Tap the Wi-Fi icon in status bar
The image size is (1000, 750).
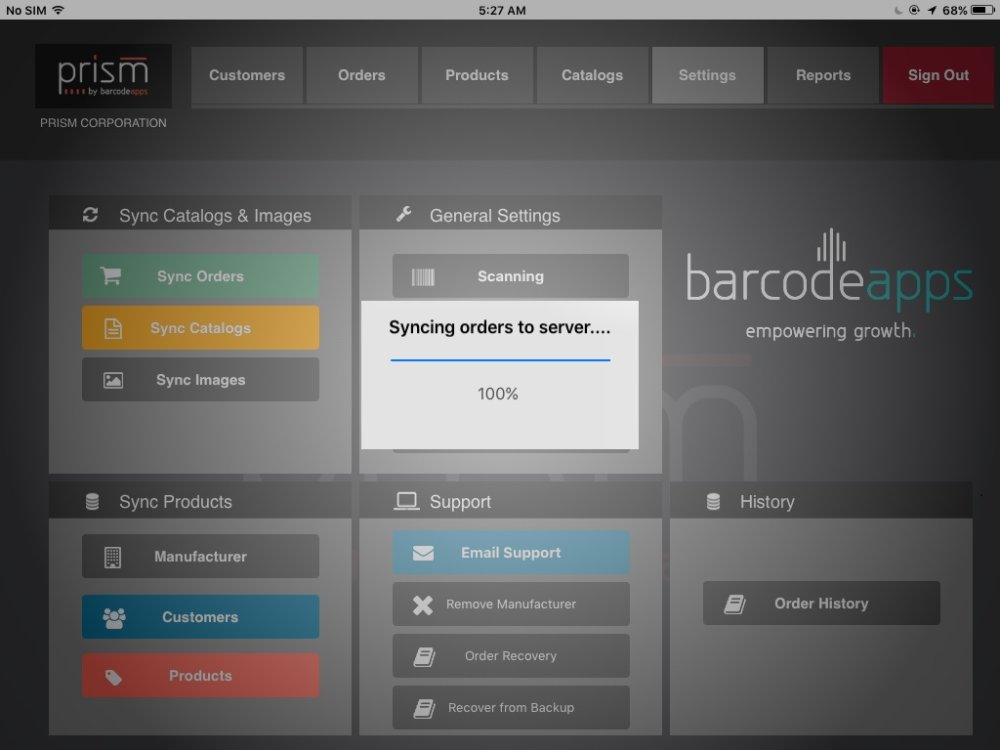(58, 10)
